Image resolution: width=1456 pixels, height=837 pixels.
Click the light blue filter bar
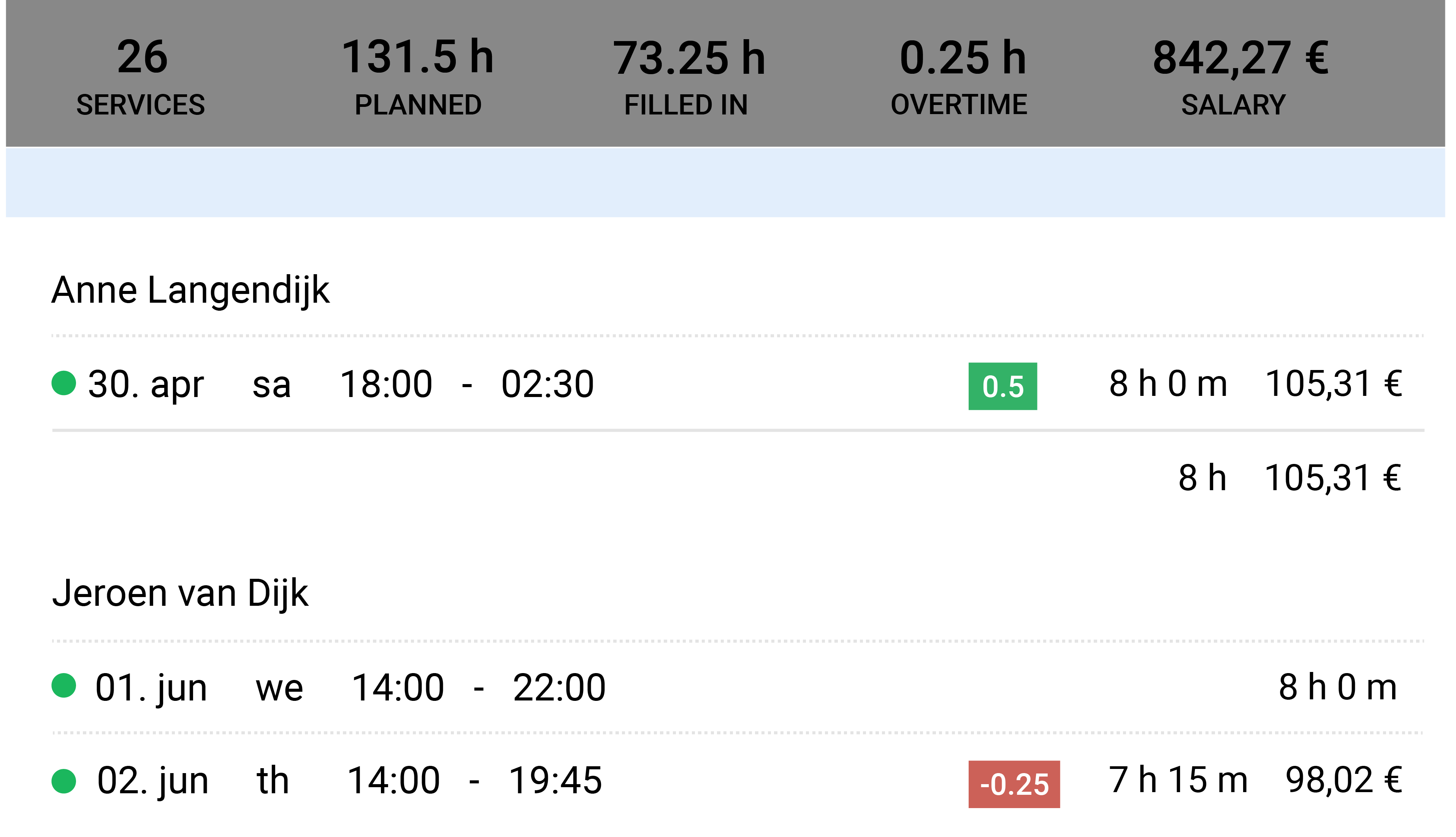[x=725, y=183]
